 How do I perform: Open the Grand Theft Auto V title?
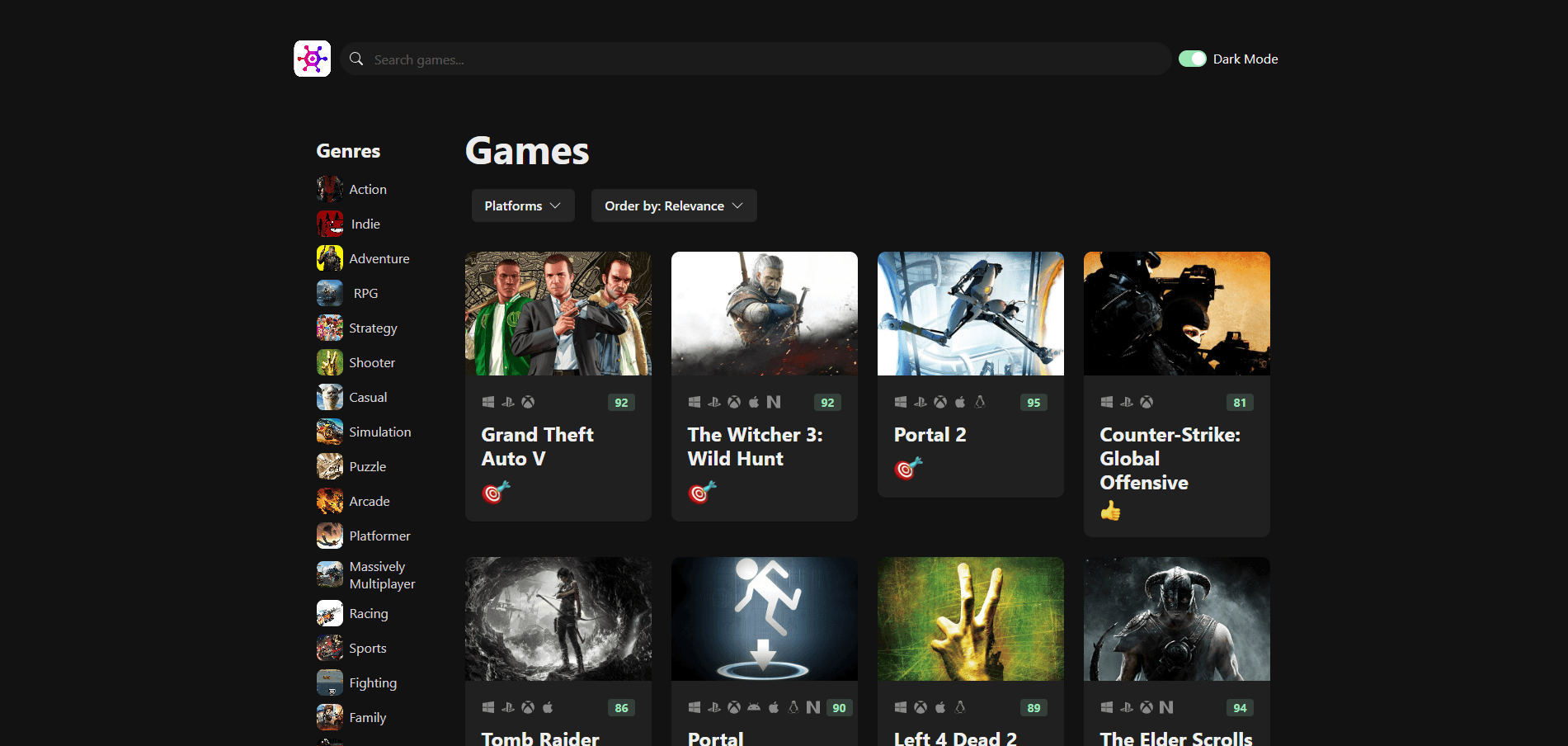click(x=537, y=446)
